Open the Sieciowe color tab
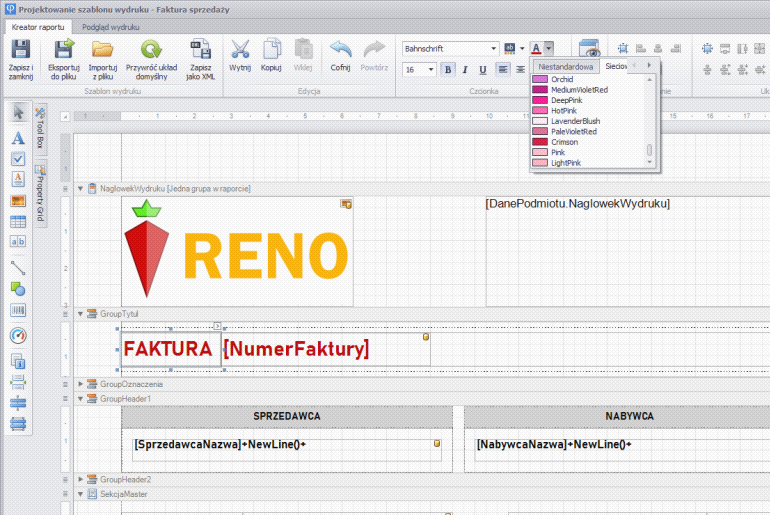This screenshot has height=515, width=770. click(x=615, y=66)
